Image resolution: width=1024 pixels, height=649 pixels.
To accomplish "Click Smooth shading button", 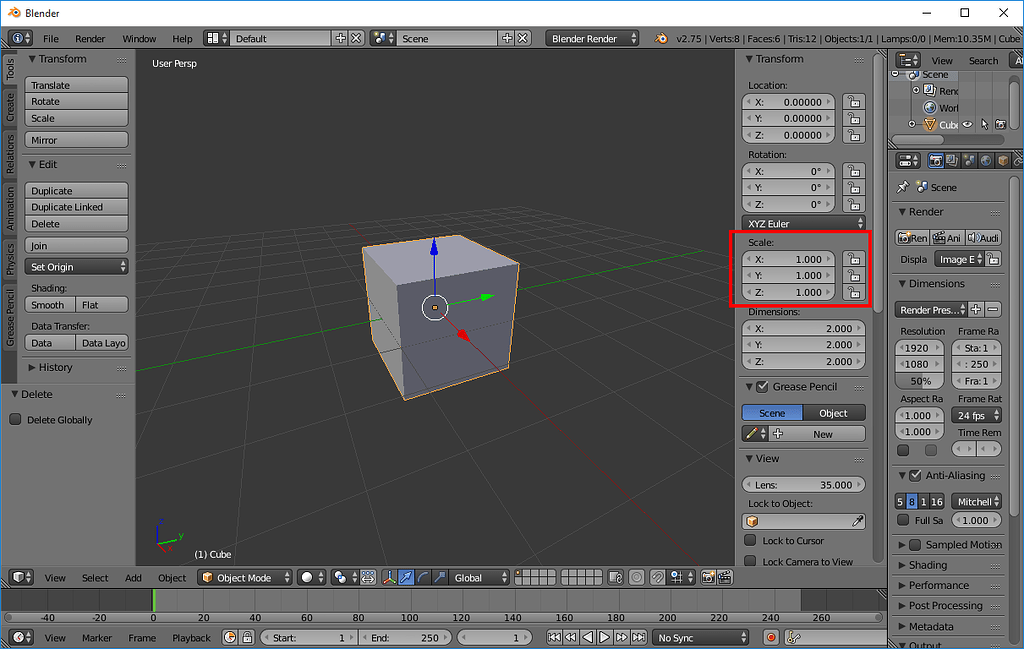I will [50, 305].
